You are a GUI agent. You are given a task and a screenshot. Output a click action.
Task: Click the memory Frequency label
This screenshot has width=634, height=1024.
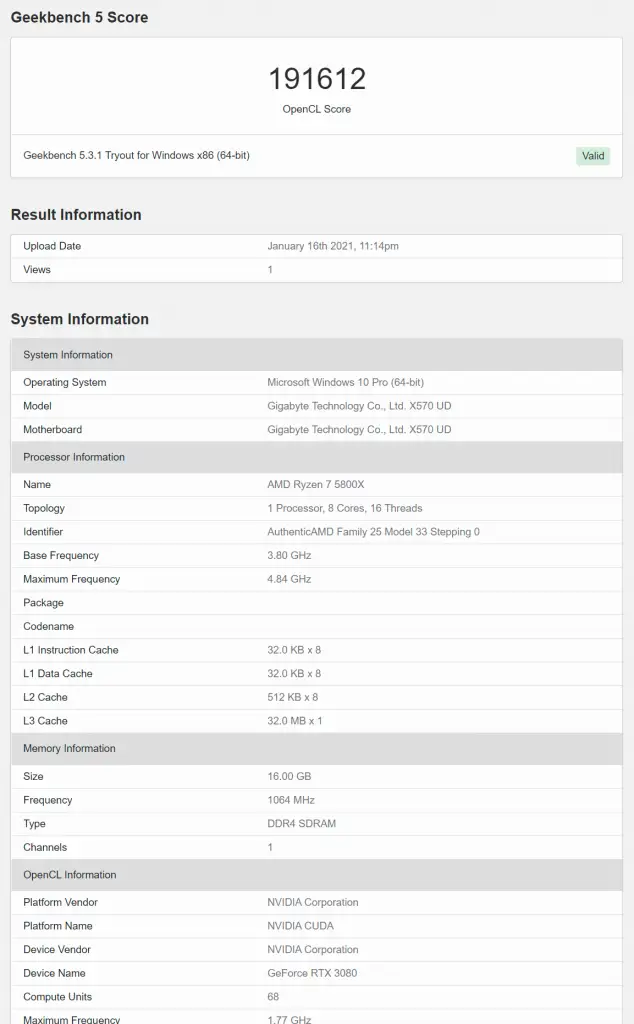click(x=48, y=800)
